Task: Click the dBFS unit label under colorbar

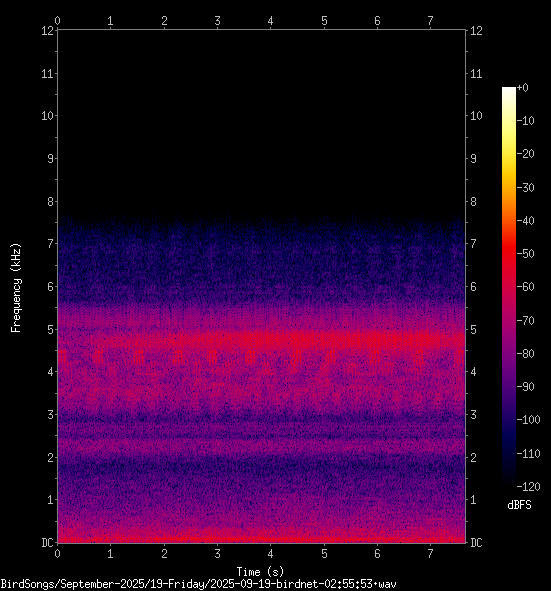Action: (x=519, y=505)
